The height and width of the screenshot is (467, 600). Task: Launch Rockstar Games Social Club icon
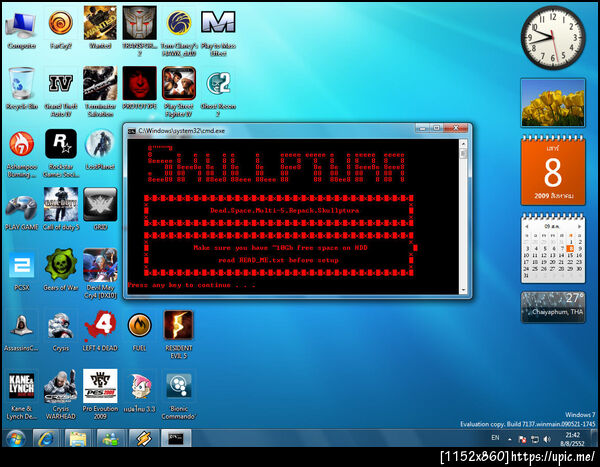61,154
